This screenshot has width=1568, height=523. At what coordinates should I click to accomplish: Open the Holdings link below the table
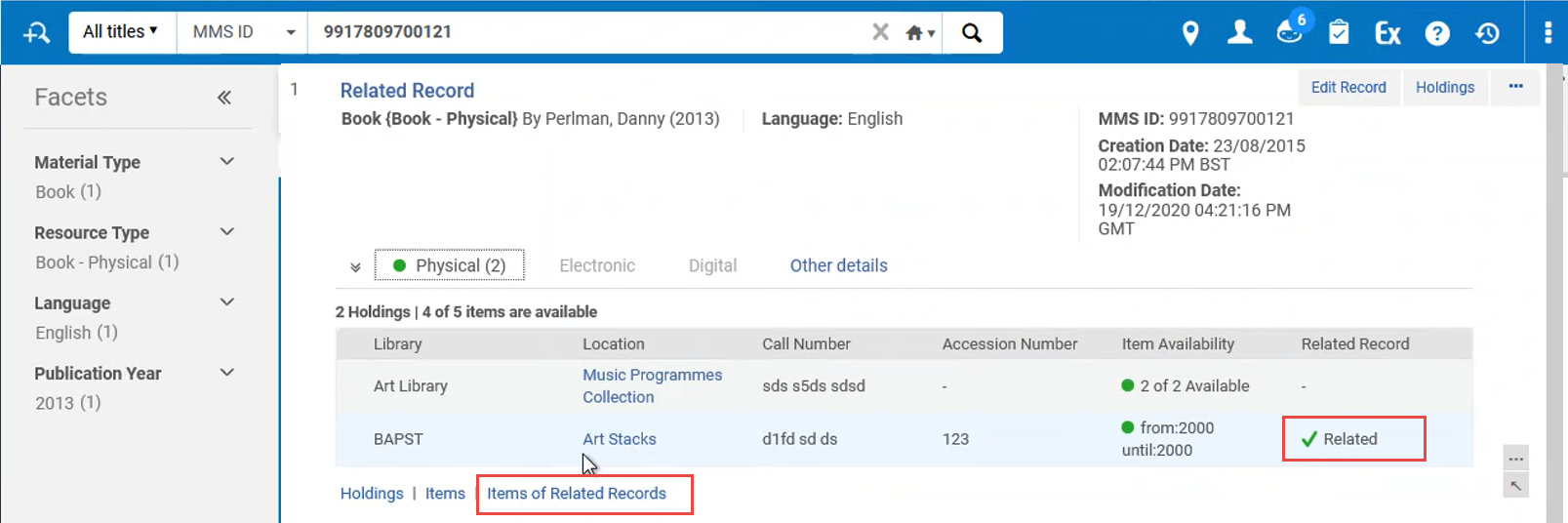pyautogui.click(x=372, y=494)
